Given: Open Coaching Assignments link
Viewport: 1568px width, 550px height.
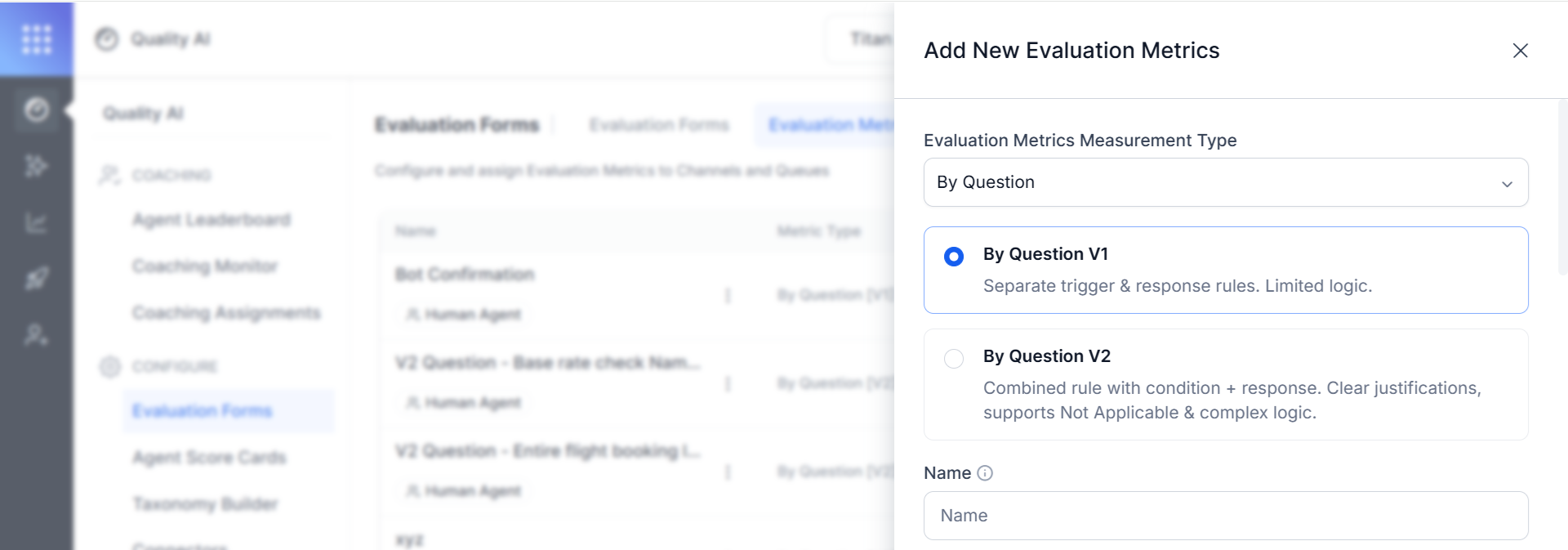Looking at the screenshot, I should click(x=226, y=313).
